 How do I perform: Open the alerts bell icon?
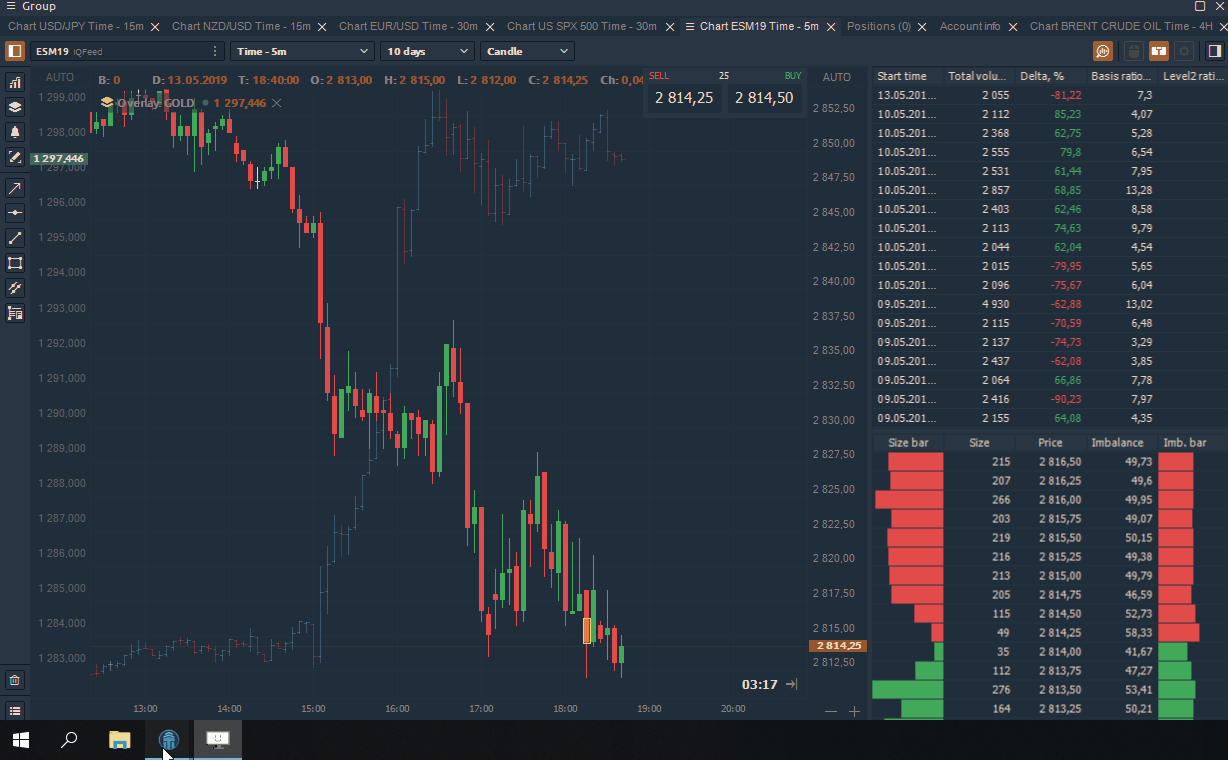click(15, 132)
